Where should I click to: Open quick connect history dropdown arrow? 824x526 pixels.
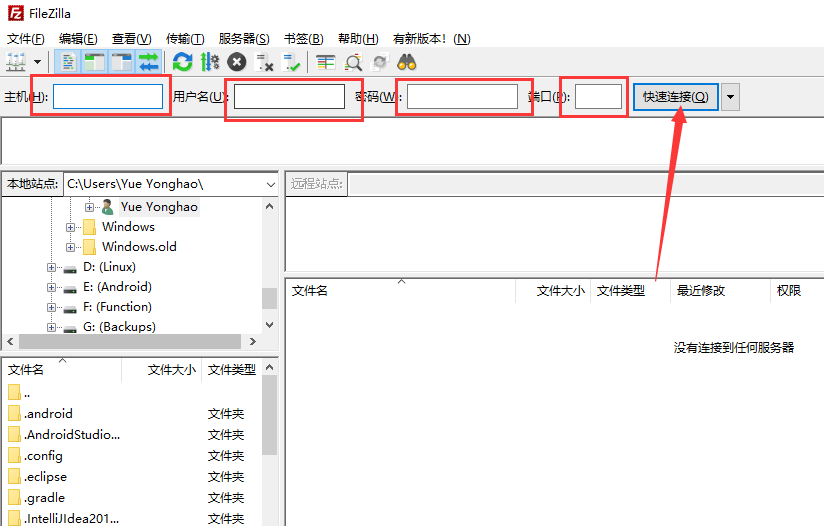730,97
